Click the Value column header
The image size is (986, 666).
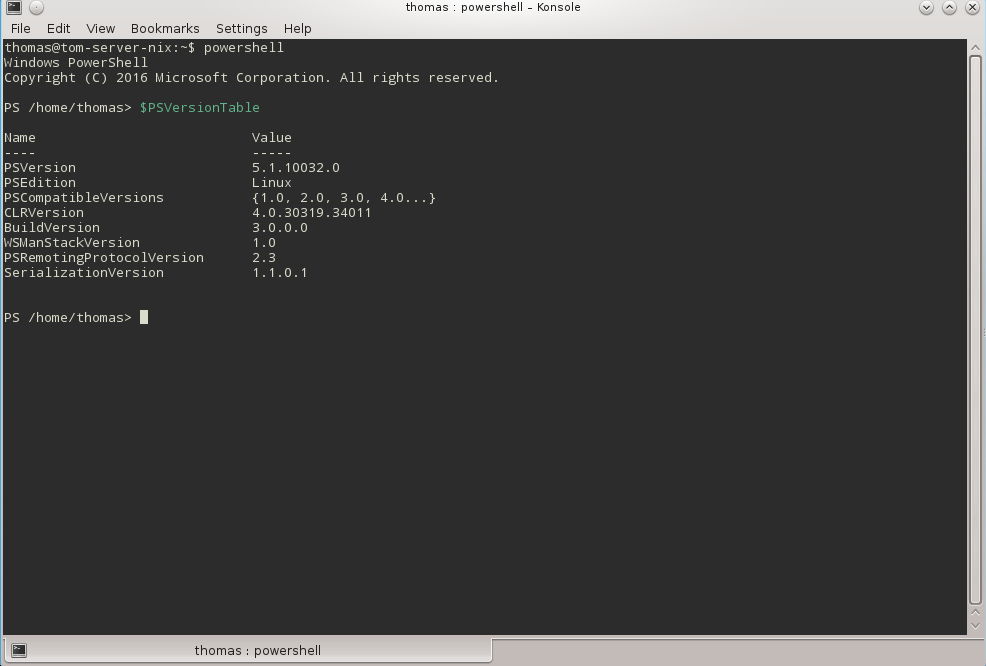[x=272, y=138]
